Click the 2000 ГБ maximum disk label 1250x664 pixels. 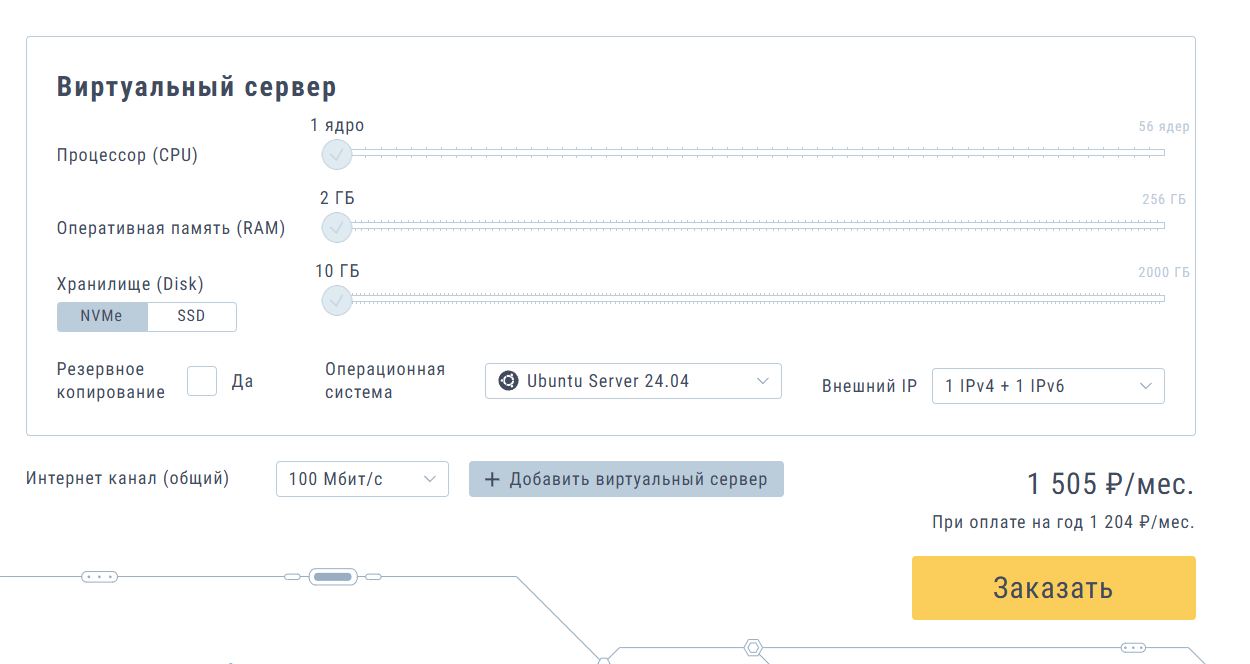coord(1164,273)
